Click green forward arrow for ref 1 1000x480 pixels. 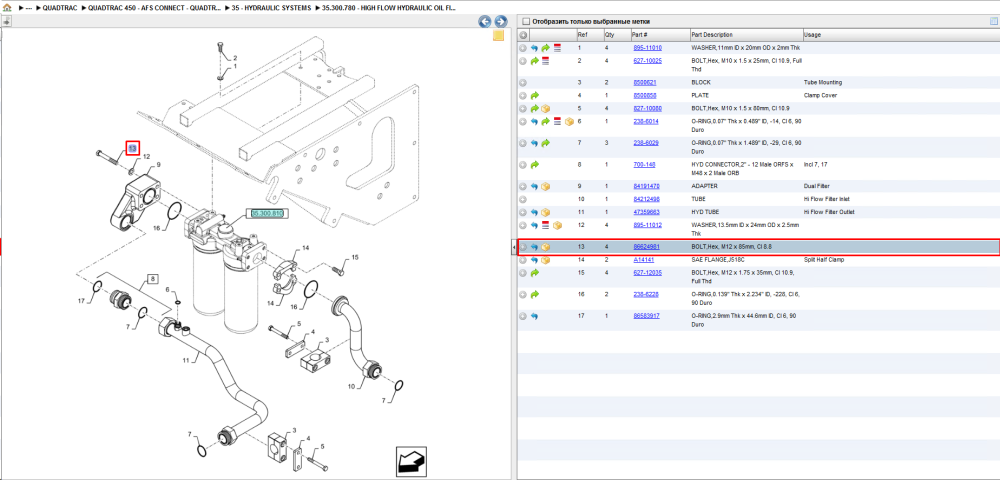click(x=546, y=48)
